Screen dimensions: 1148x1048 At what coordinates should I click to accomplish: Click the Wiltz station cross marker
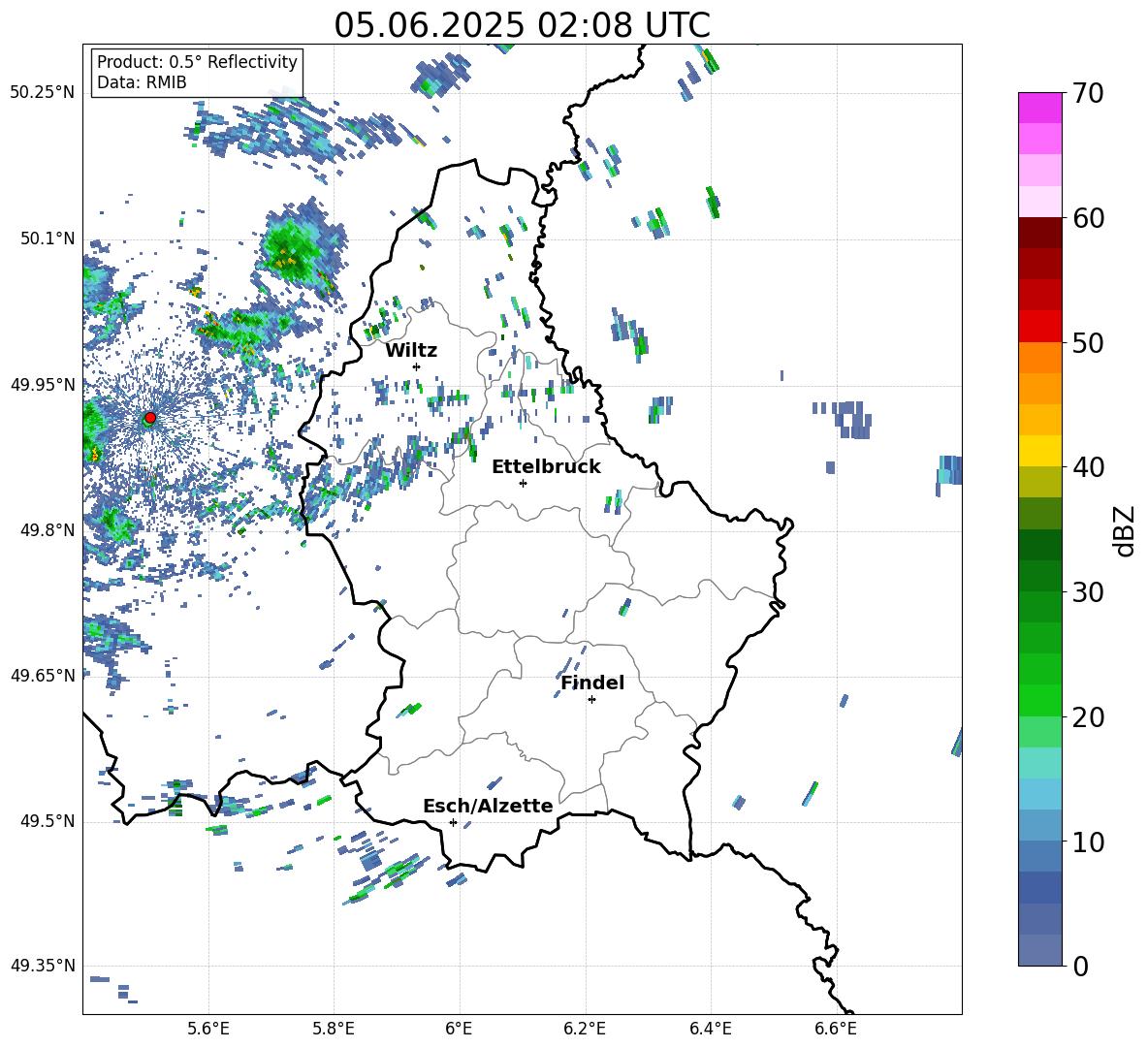[417, 366]
